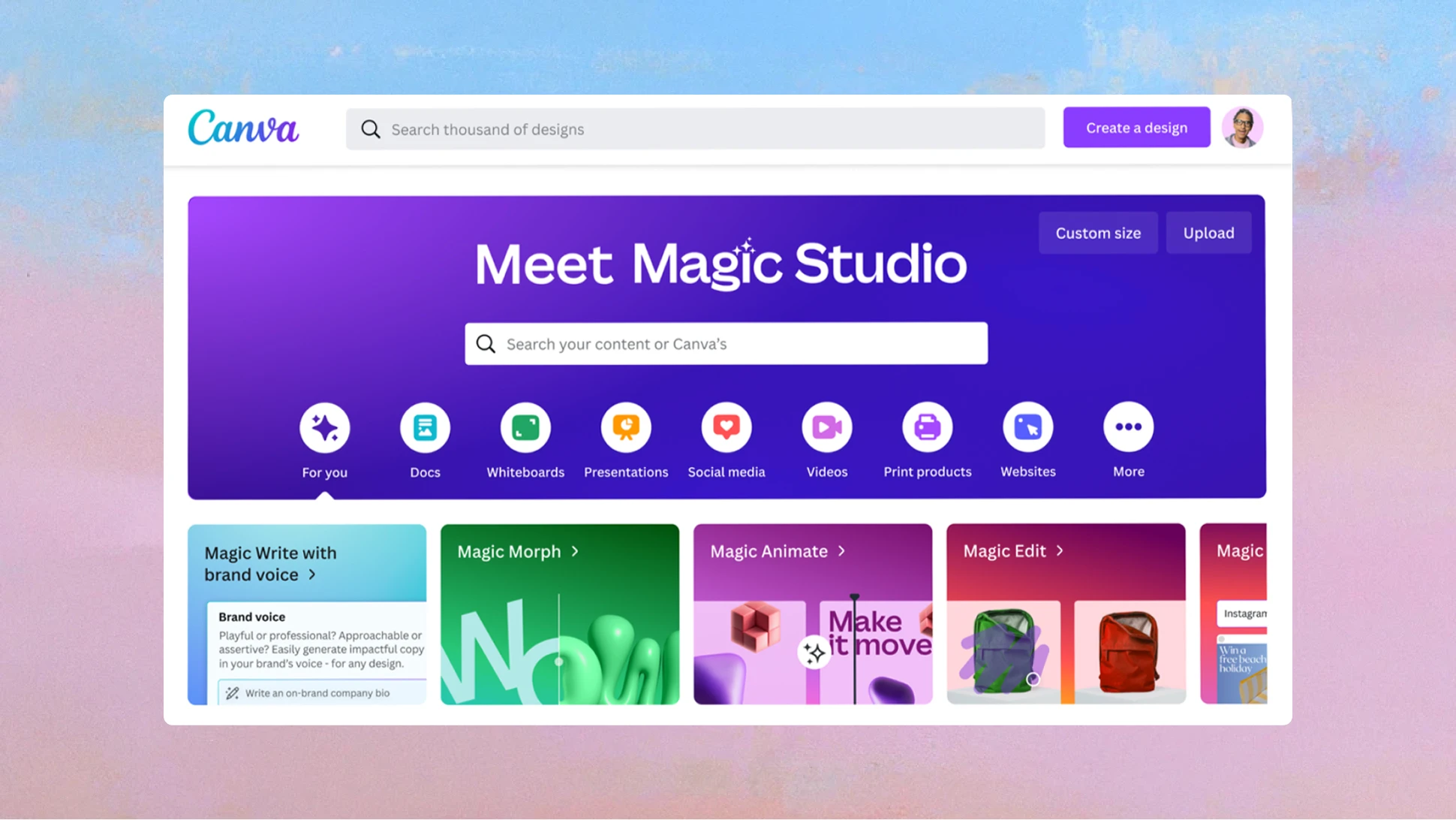Open the Presentations category icon
1456x820 pixels.
pyautogui.click(x=625, y=427)
